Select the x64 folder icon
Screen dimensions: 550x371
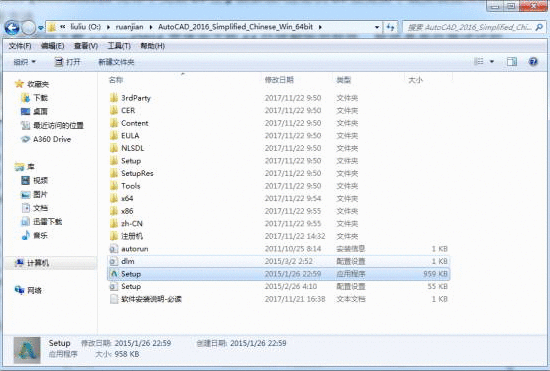pos(114,198)
